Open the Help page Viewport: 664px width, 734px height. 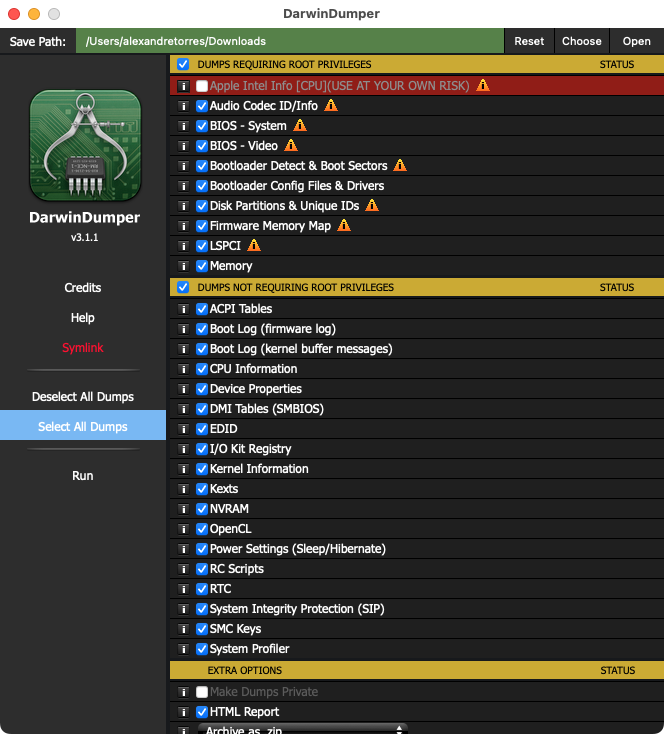pos(83,317)
